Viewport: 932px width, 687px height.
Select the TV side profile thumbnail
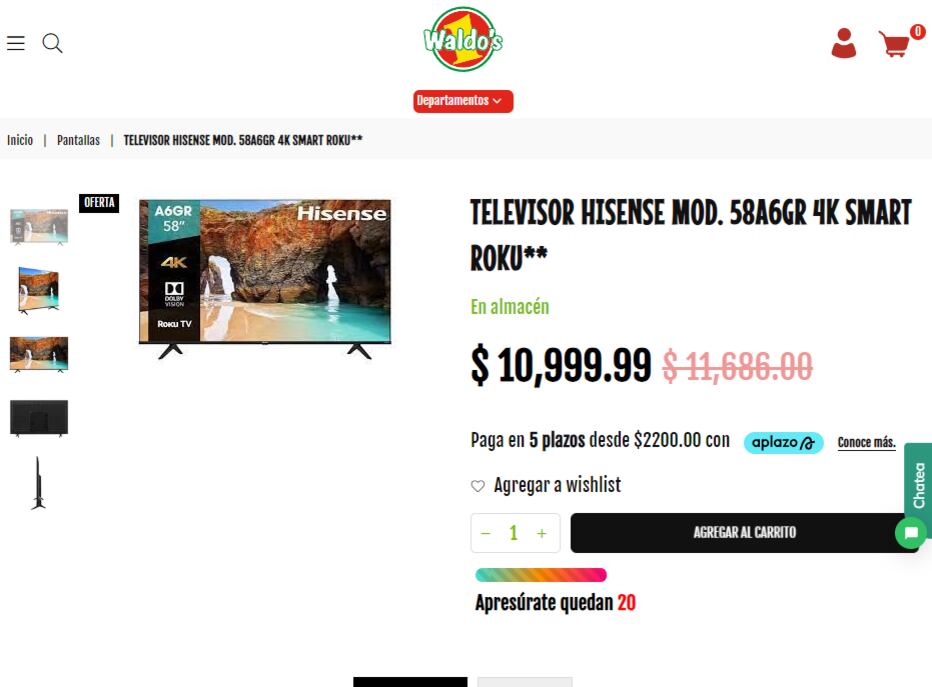point(39,483)
